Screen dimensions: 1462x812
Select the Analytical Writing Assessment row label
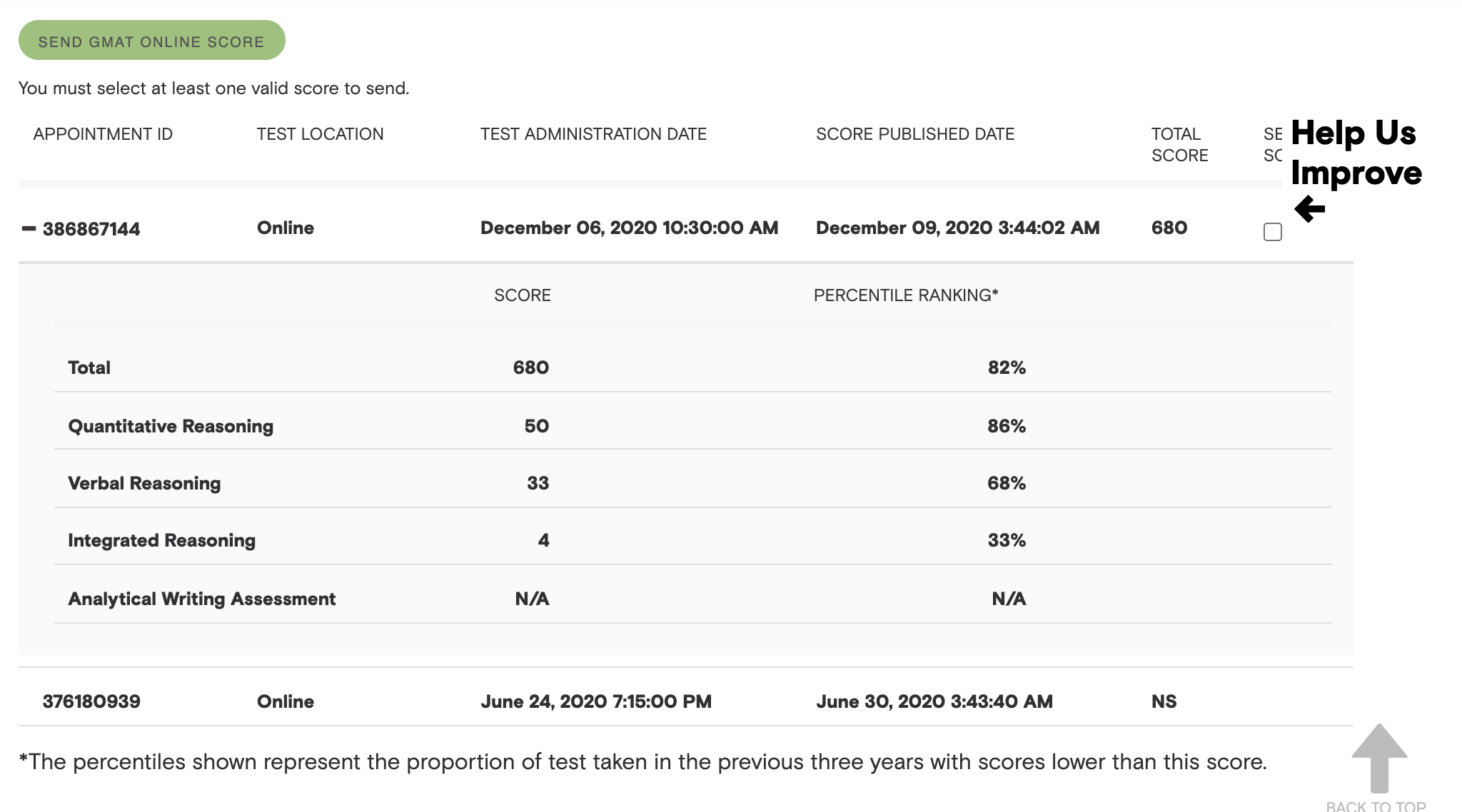(x=201, y=599)
